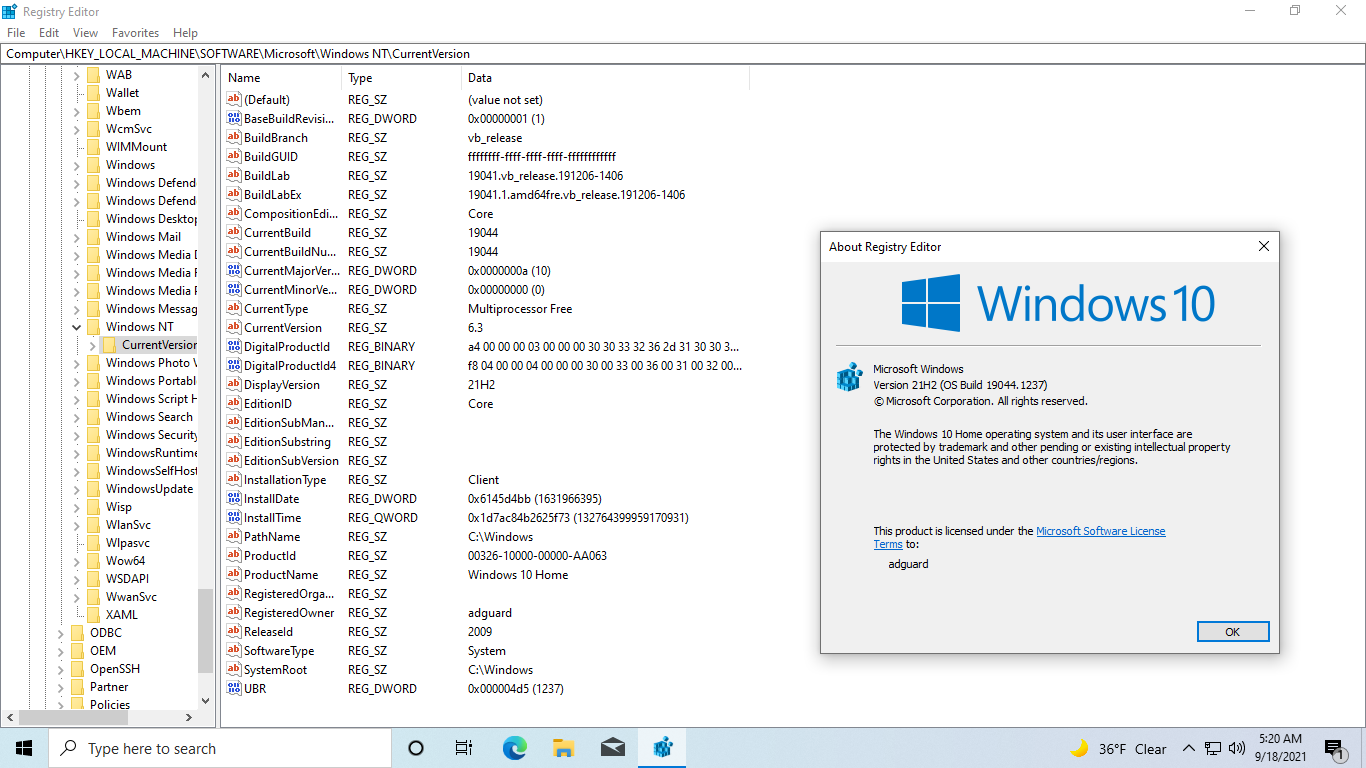Image resolution: width=1366 pixels, height=768 pixels.
Task: Click the registry path address bar
Action: [683, 54]
